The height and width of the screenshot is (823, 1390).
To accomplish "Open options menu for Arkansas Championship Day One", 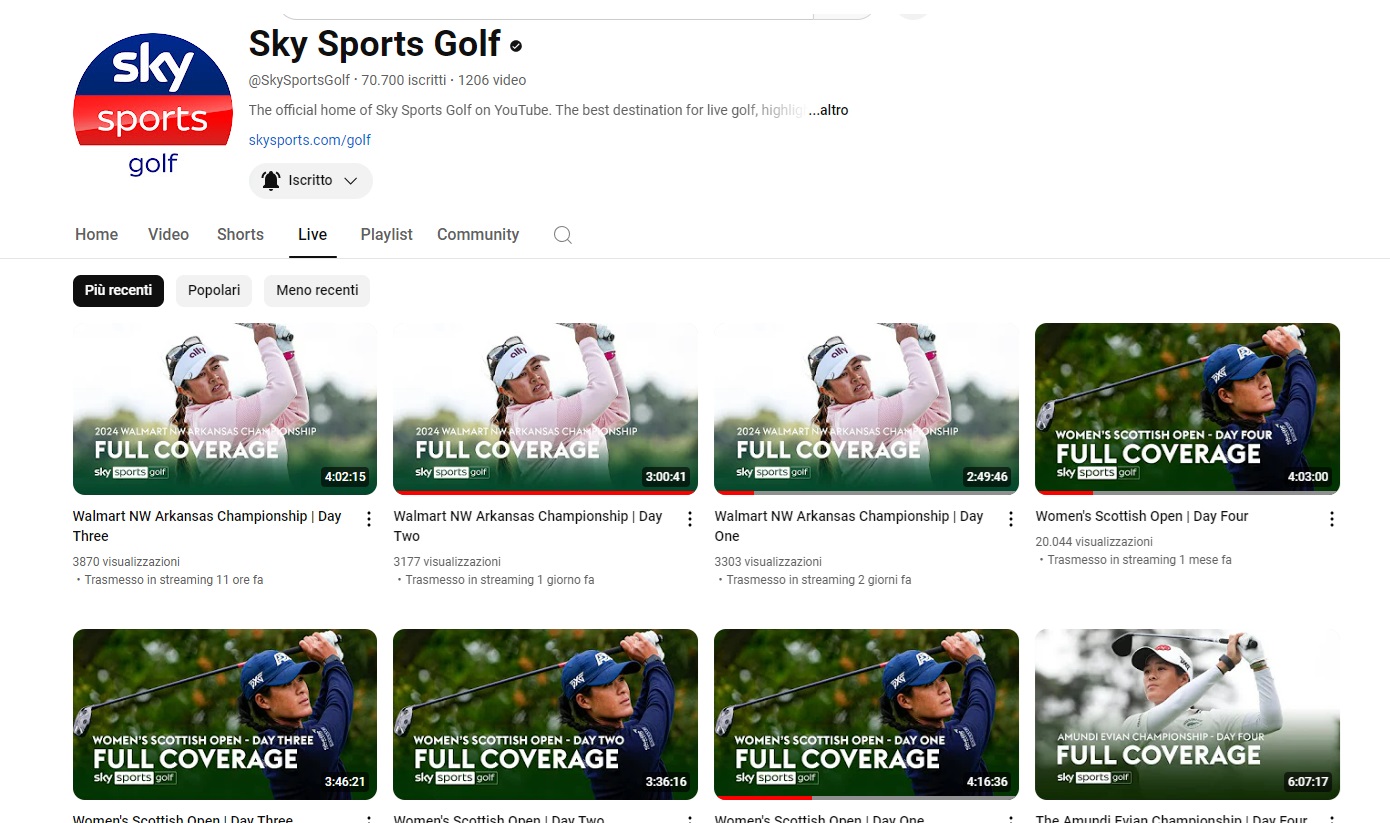I will click(1010, 519).
